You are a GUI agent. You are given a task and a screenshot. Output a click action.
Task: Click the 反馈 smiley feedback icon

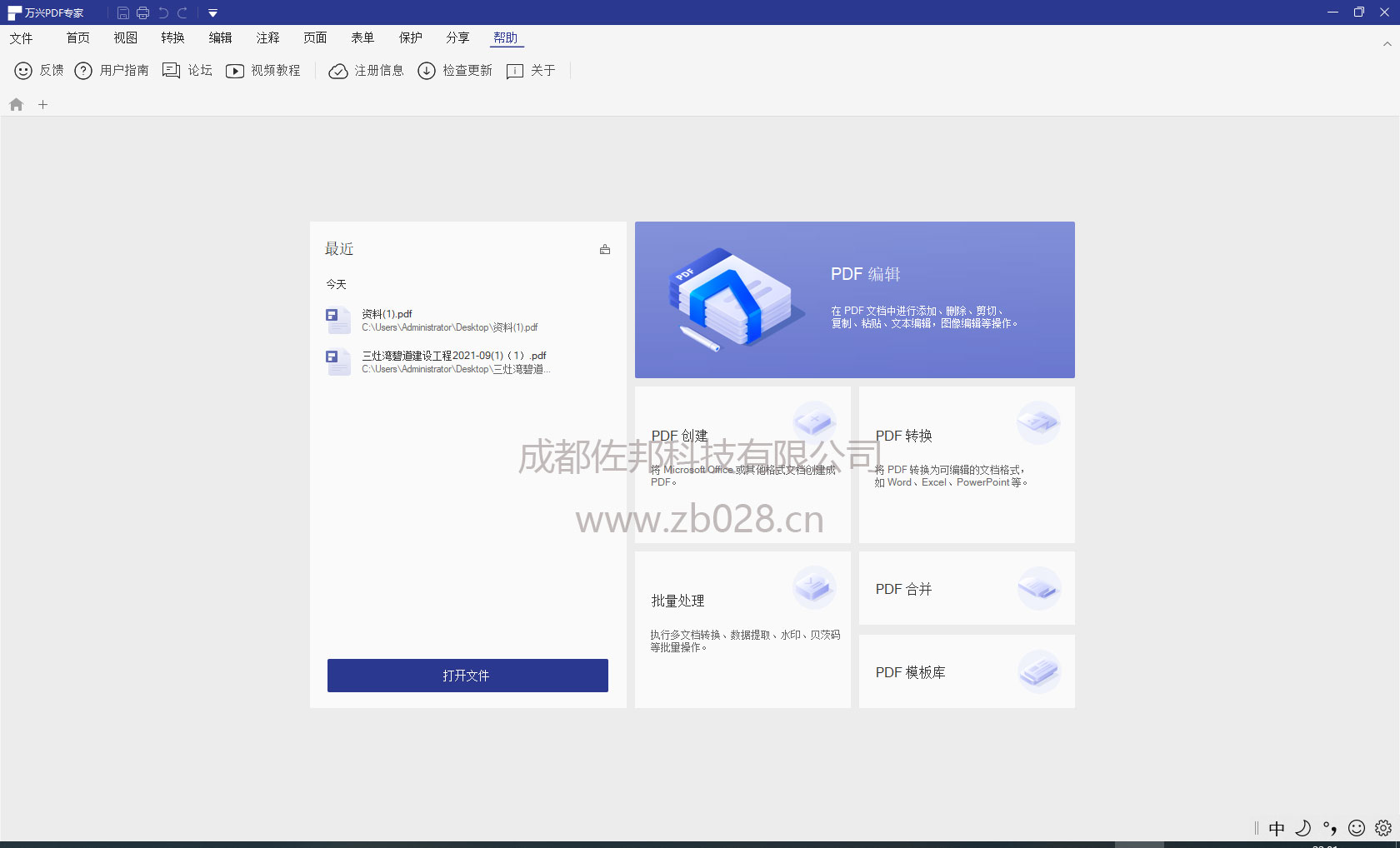tap(23, 71)
